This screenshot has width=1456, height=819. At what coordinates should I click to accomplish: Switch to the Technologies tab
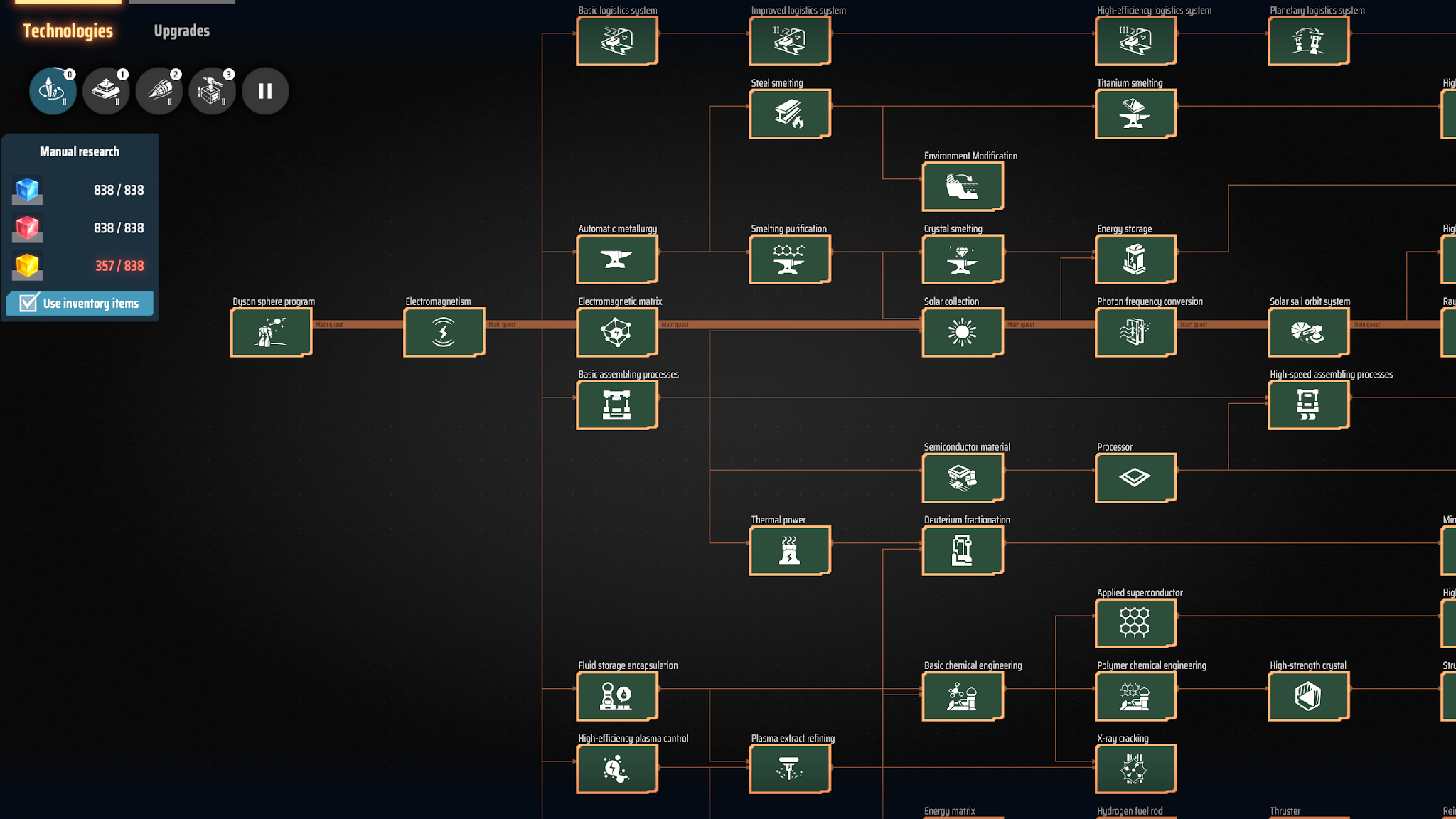(68, 31)
